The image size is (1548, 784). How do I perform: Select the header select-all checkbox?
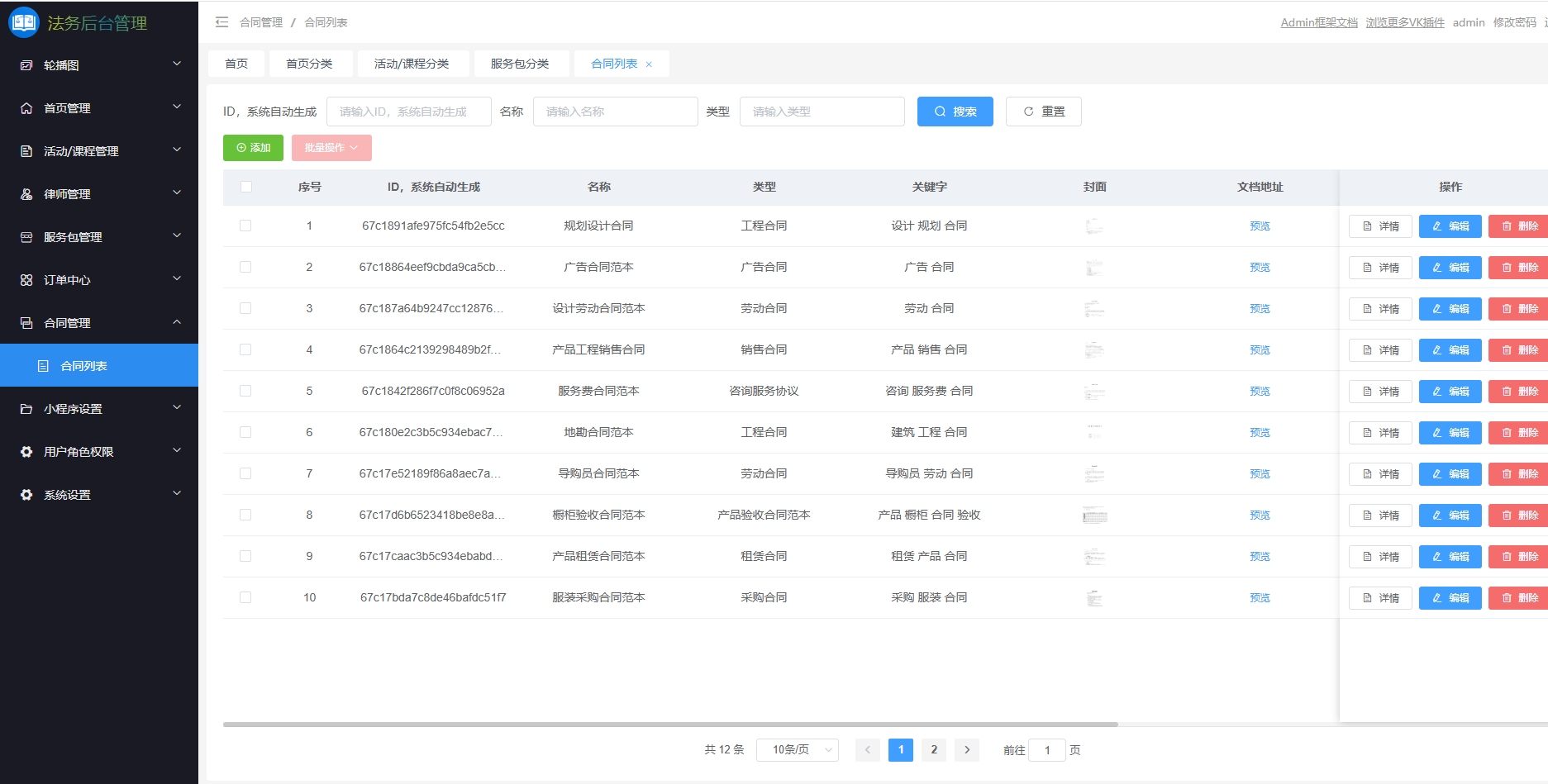(x=245, y=187)
